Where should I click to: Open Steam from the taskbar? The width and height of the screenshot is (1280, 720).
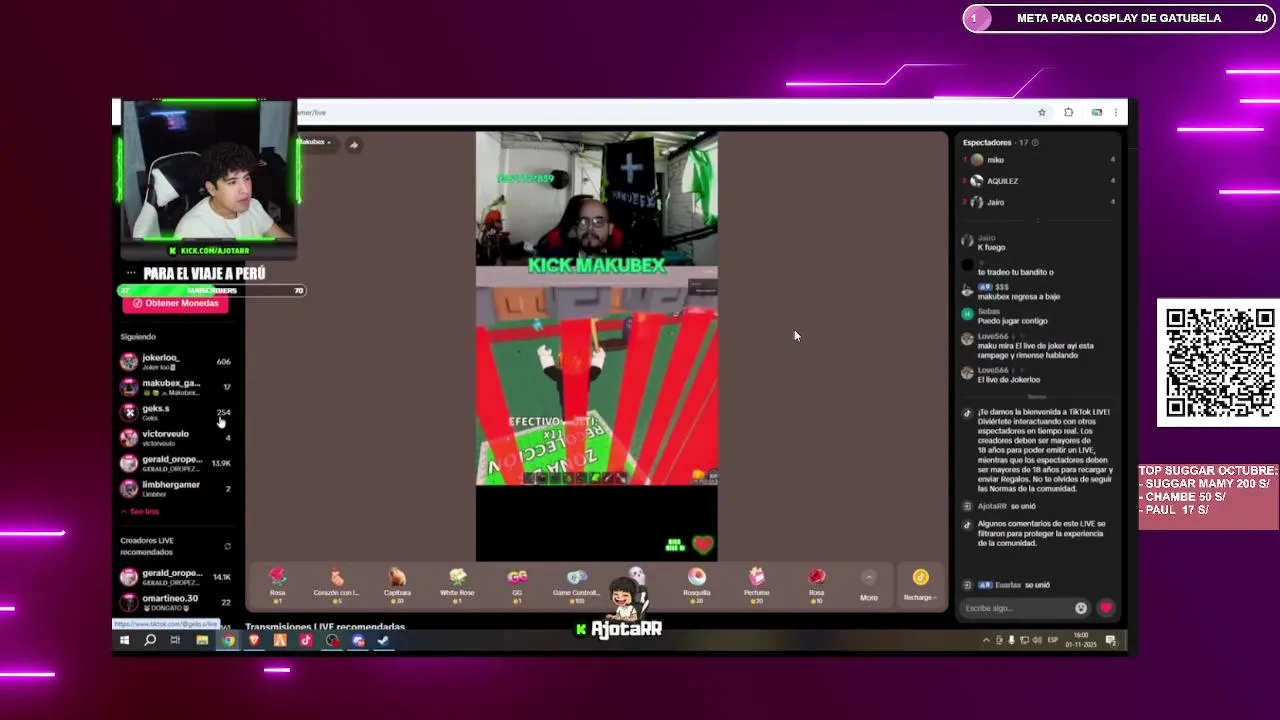click(384, 641)
